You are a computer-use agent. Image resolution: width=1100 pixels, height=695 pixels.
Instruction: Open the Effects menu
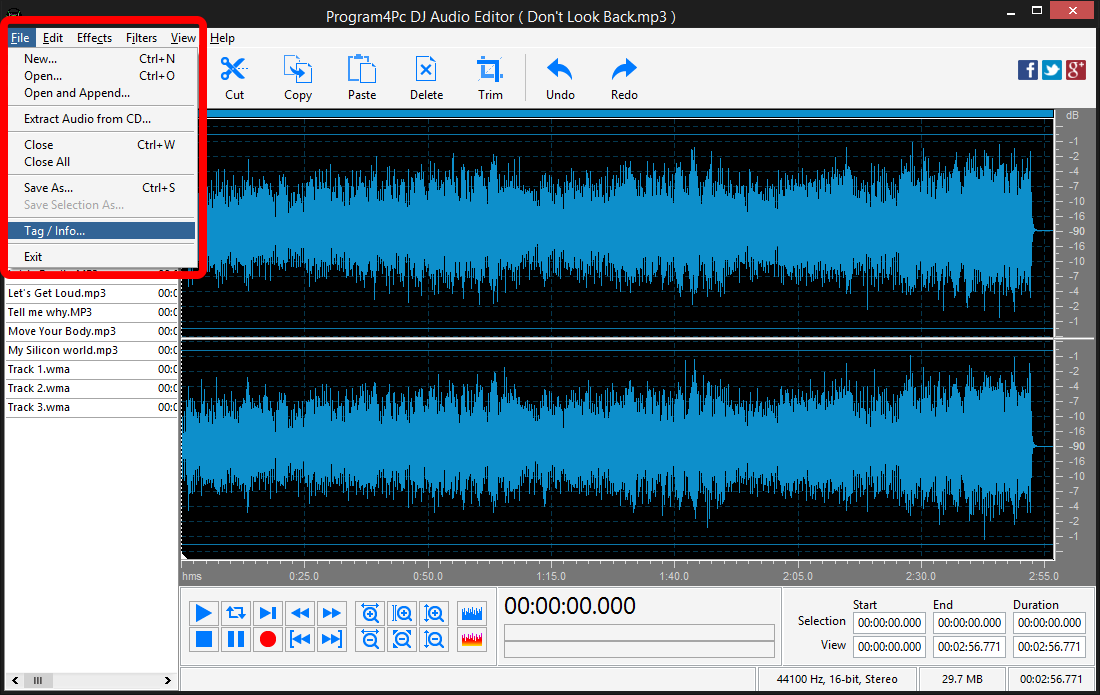[94, 37]
